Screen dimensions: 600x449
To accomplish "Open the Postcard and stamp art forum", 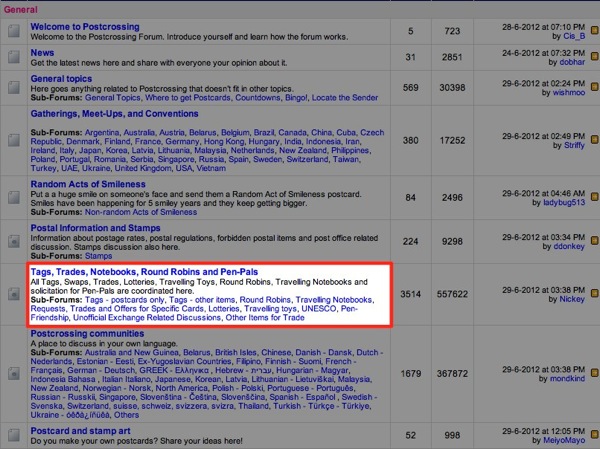I will coord(80,431).
